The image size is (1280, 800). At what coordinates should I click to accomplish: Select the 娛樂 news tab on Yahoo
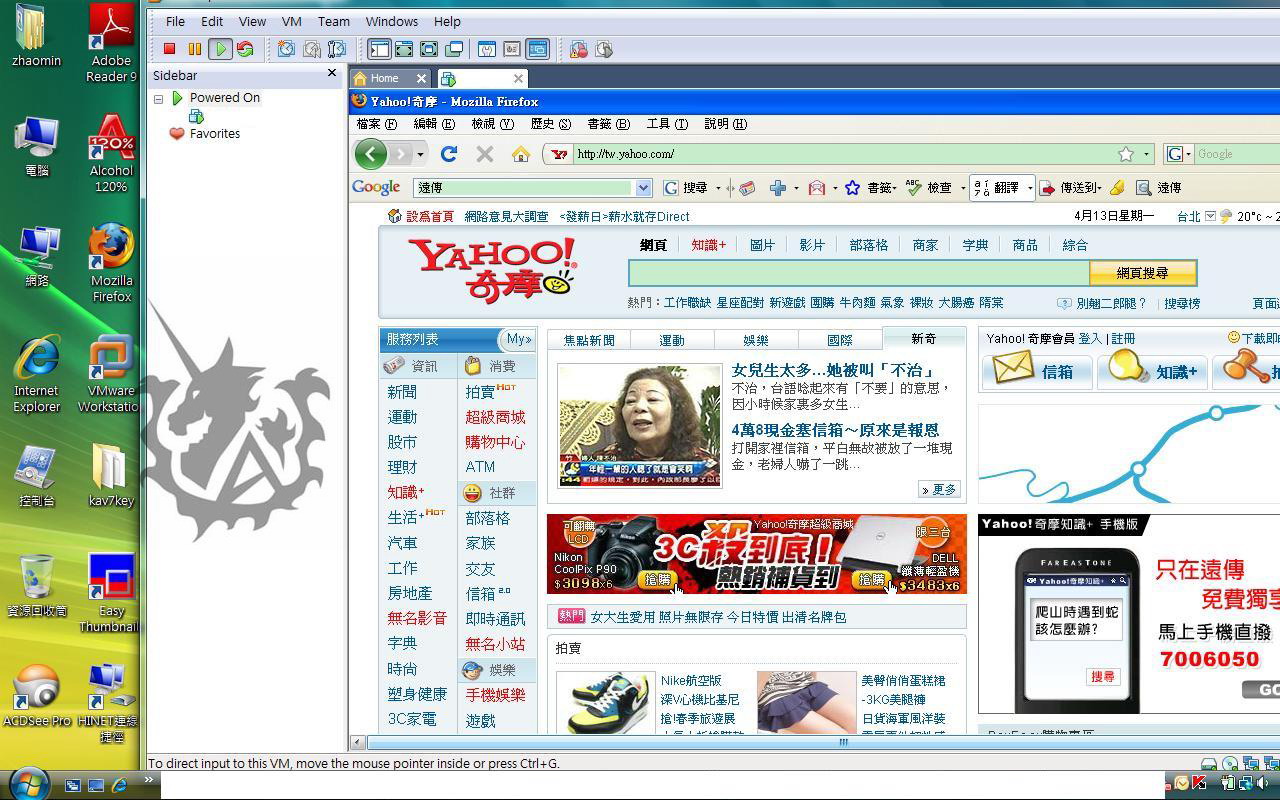click(756, 340)
